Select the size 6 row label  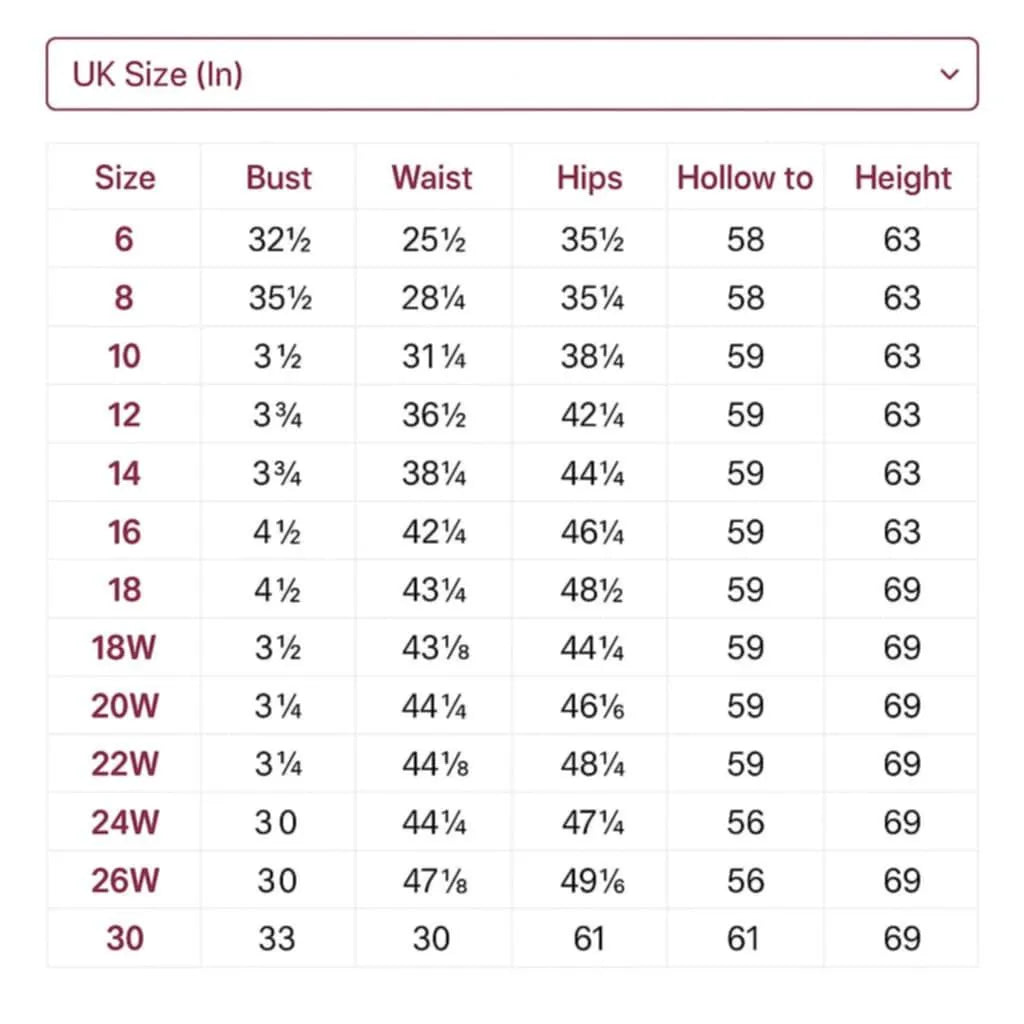click(x=124, y=240)
